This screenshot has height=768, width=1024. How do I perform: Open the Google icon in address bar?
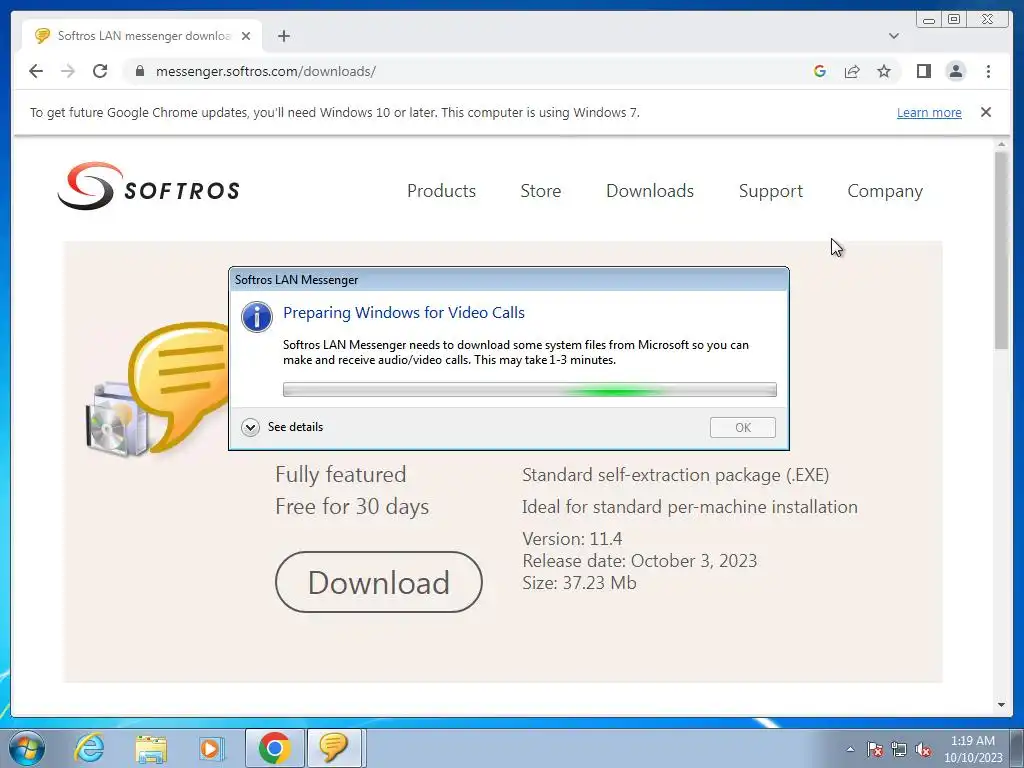820,71
